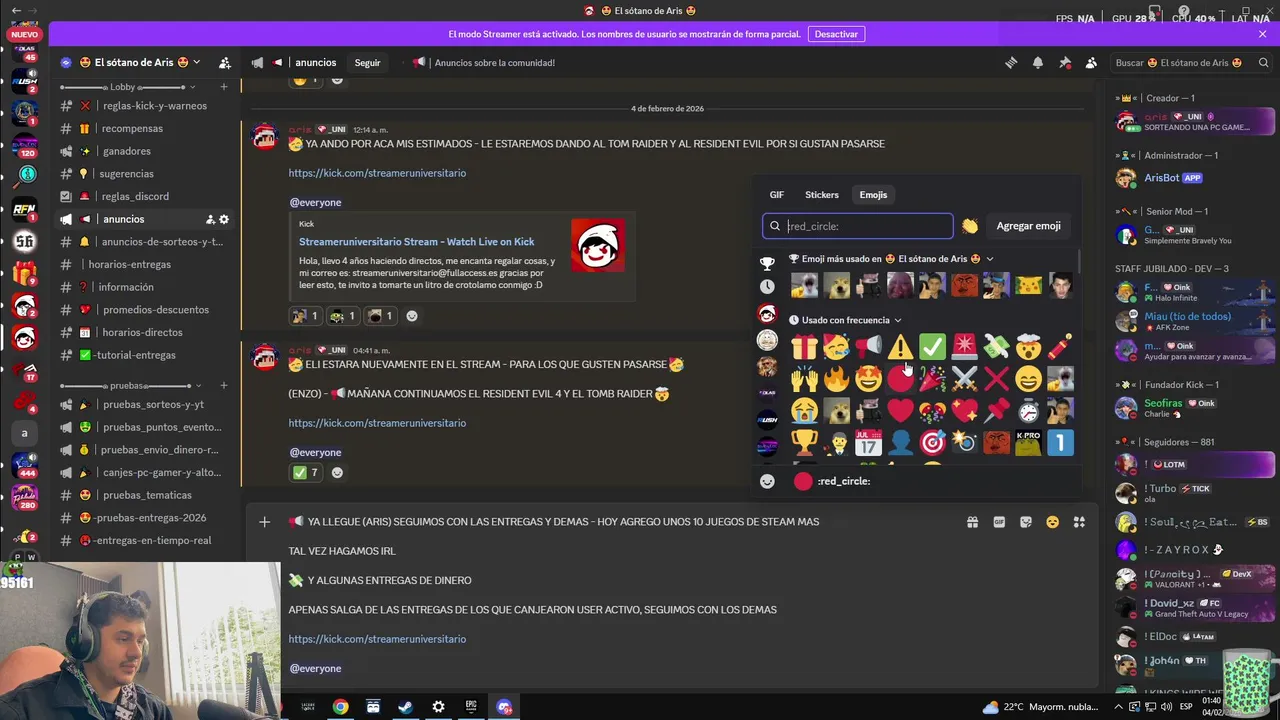Screen dimensions: 1280x720
Task: Toggle the member list icon
Action: coord(1091,62)
